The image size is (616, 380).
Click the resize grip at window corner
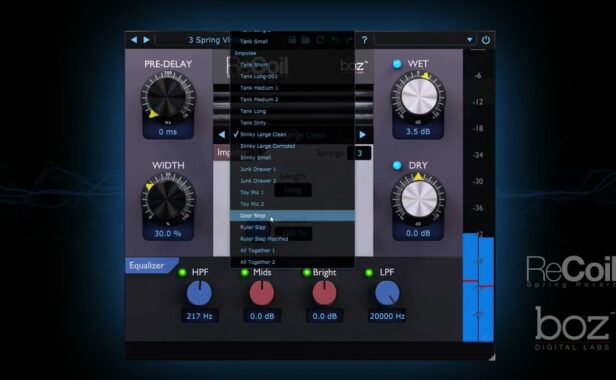tap(492, 357)
